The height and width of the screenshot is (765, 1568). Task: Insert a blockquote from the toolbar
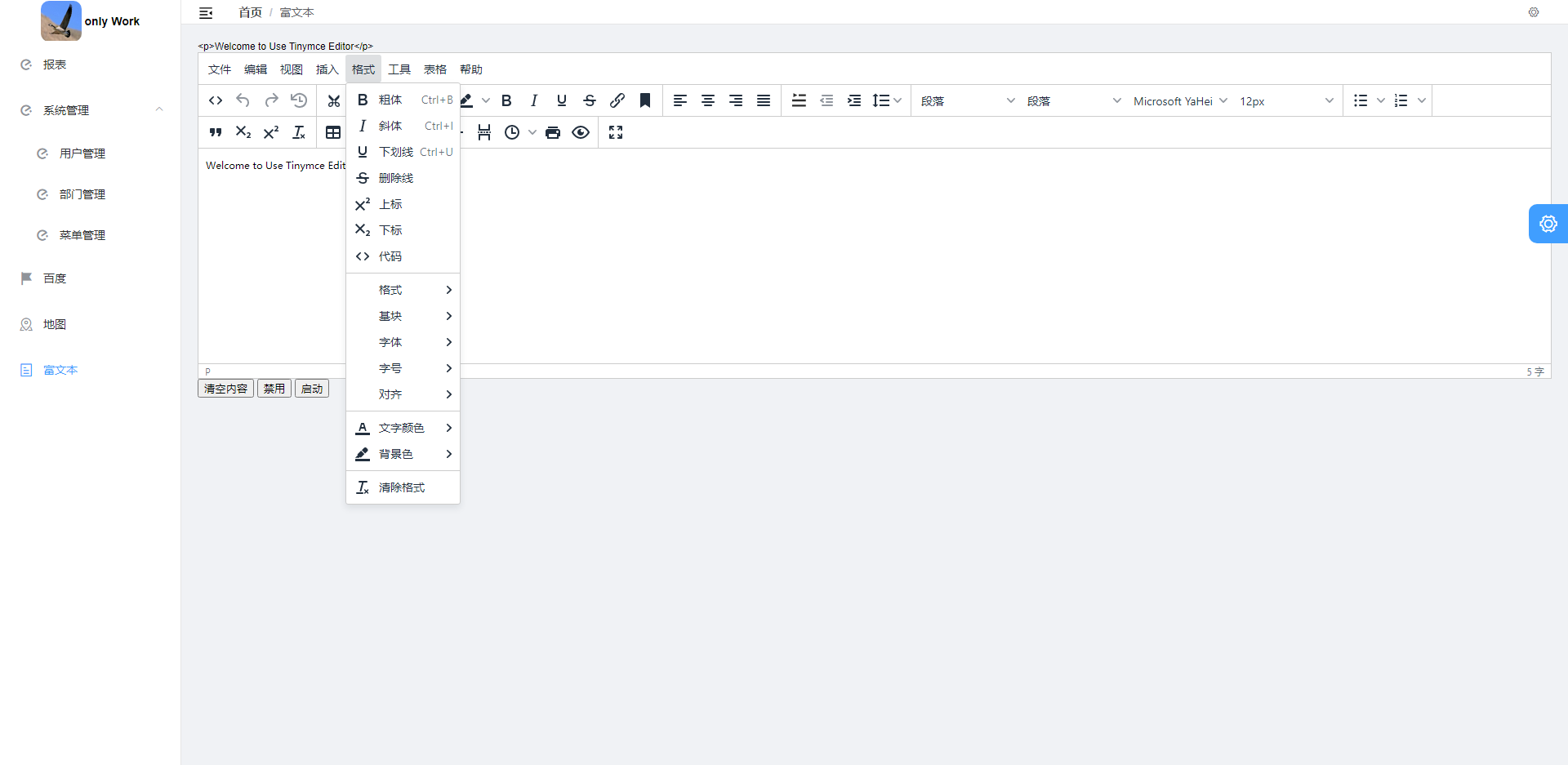coord(216,132)
